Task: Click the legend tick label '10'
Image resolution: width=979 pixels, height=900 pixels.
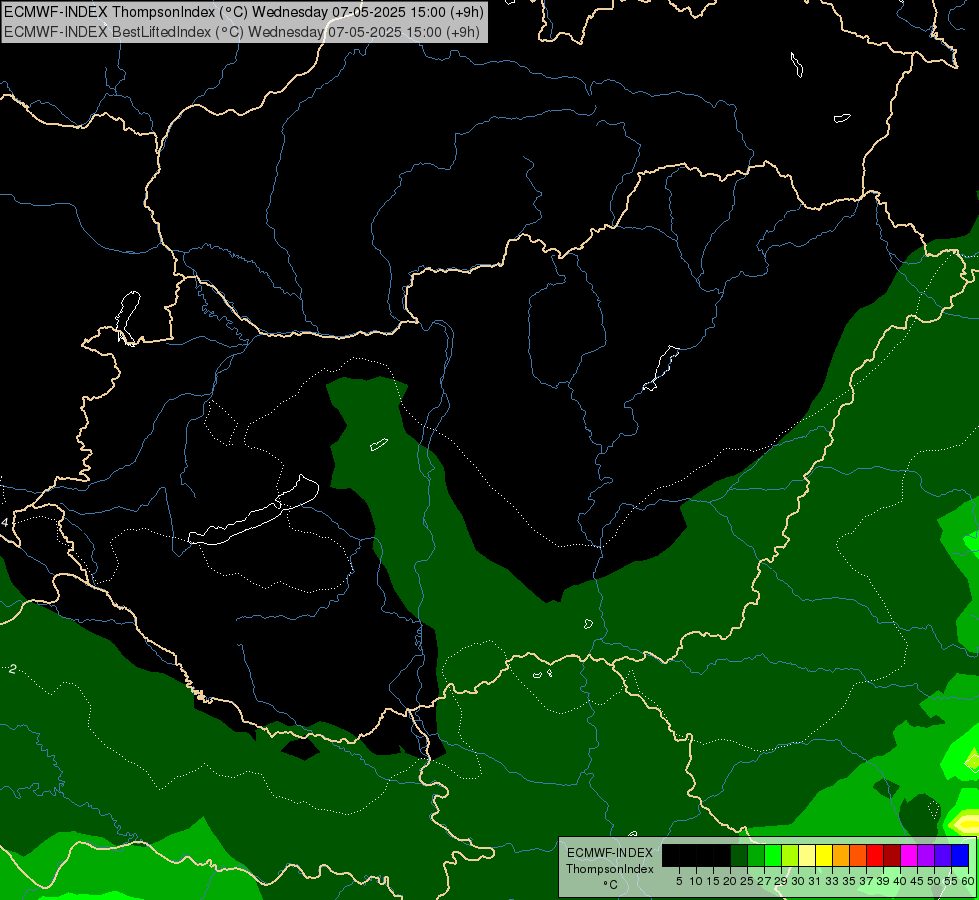Action: pyautogui.click(x=696, y=881)
